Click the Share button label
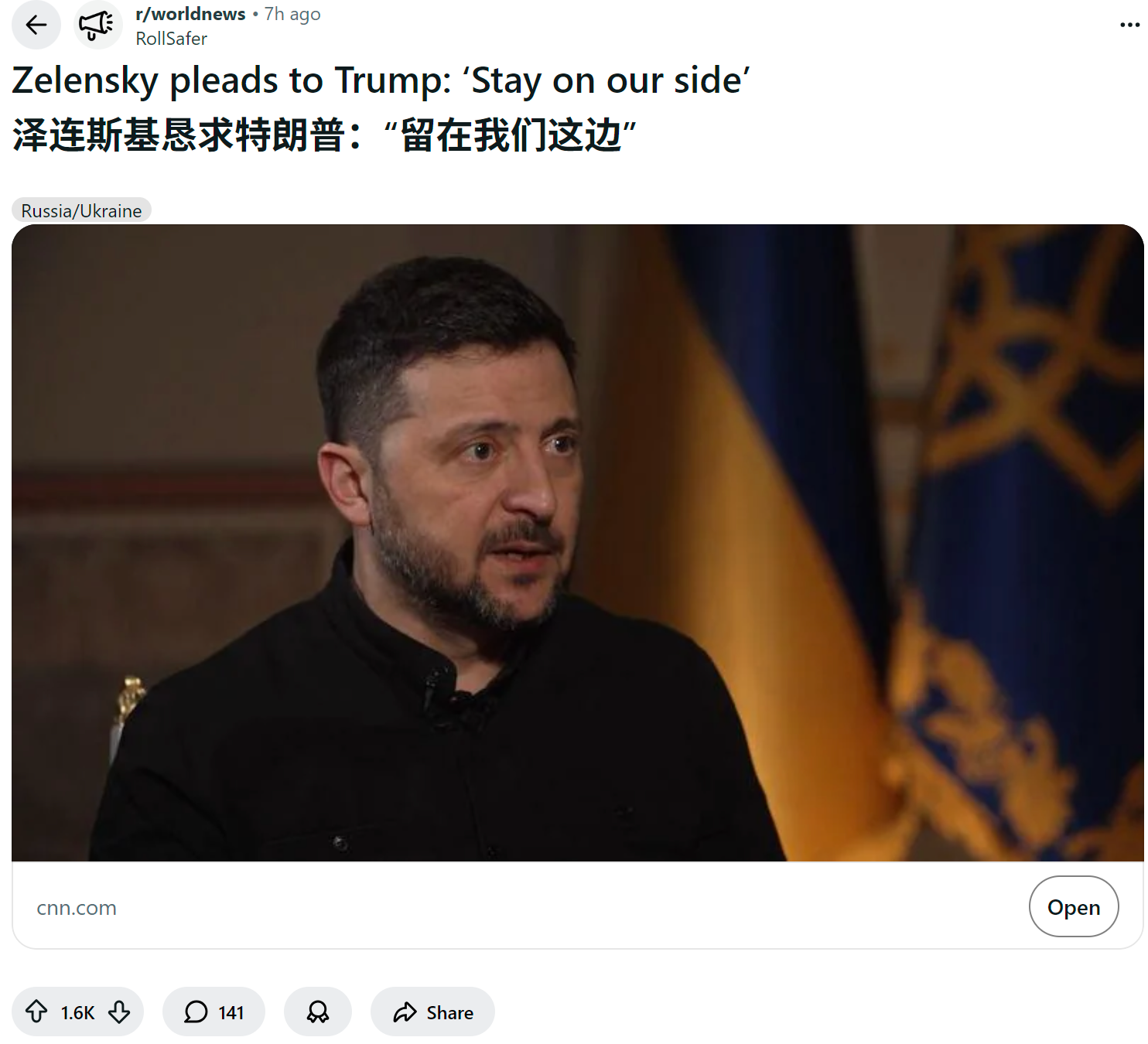This screenshot has width=1148, height=1044. (449, 1012)
